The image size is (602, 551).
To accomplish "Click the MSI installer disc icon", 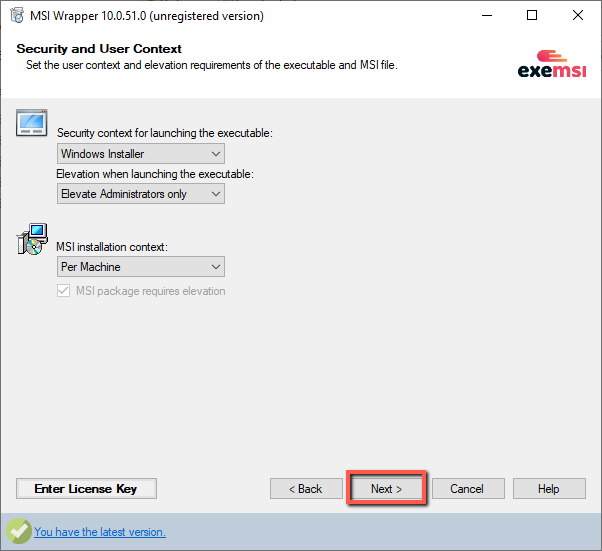I will tap(32, 239).
